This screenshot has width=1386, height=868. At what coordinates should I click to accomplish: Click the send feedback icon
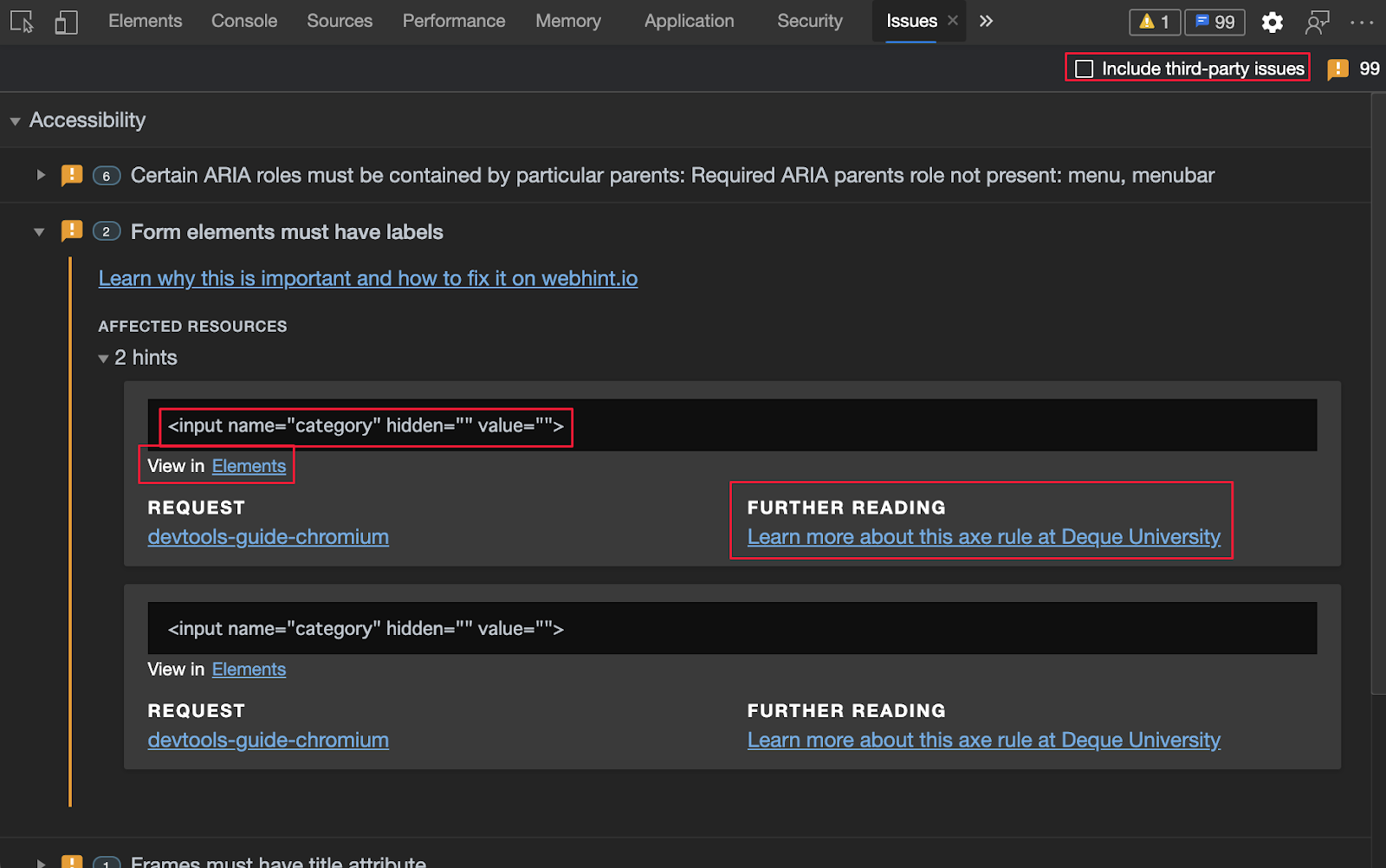click(1317, 22)
